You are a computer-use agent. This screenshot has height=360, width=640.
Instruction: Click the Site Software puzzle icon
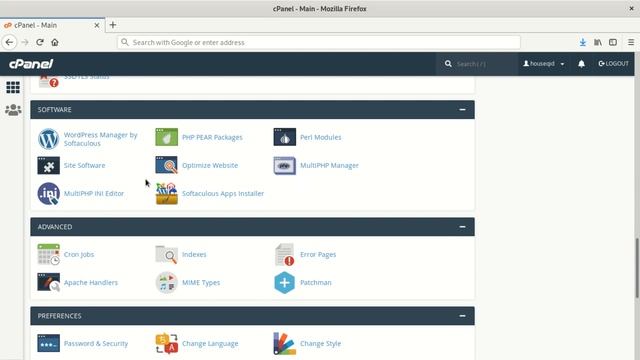pos(49,165)
